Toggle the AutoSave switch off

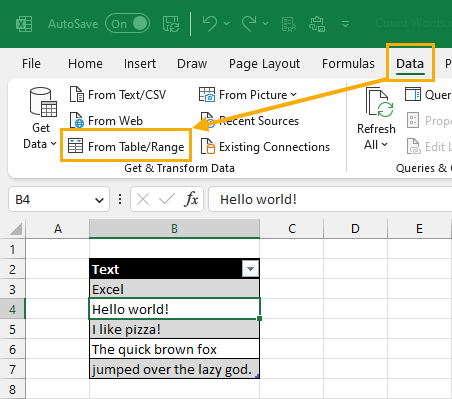[127, 23]
